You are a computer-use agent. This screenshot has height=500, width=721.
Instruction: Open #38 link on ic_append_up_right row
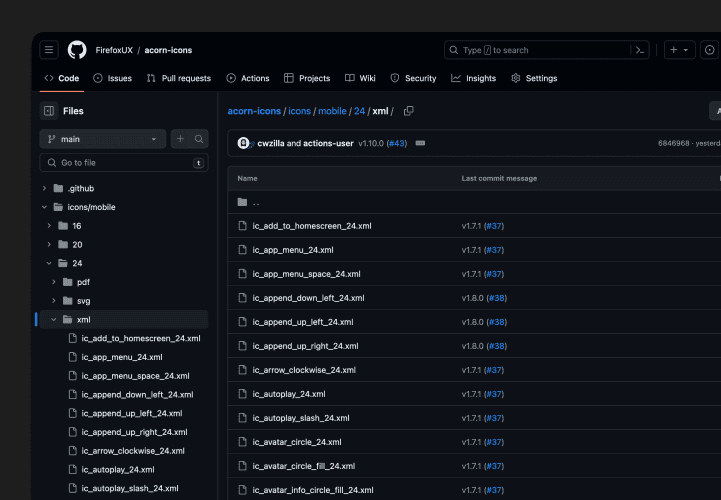[497, 346]
